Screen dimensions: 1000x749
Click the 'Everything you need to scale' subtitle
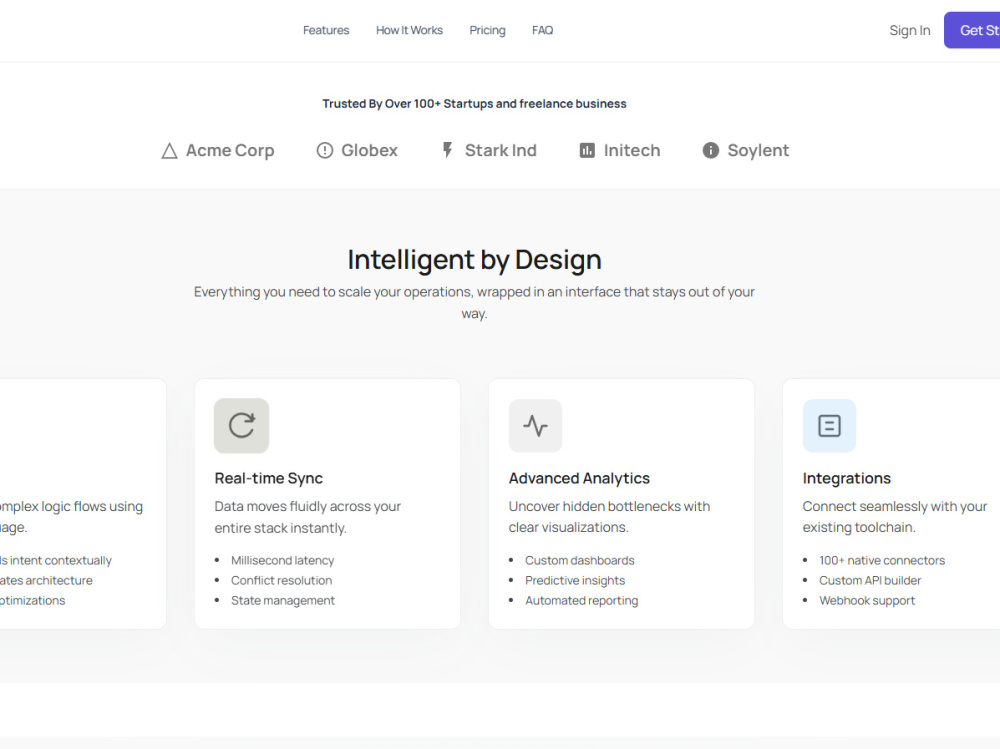pos(474,302)
